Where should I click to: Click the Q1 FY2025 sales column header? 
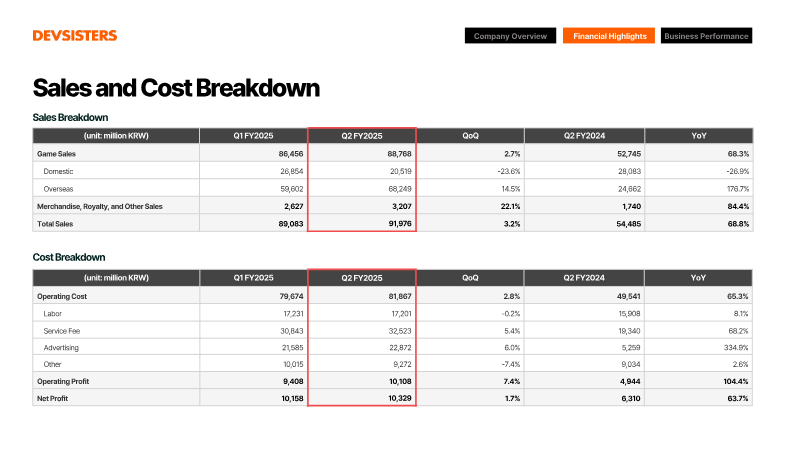[254, 136]
